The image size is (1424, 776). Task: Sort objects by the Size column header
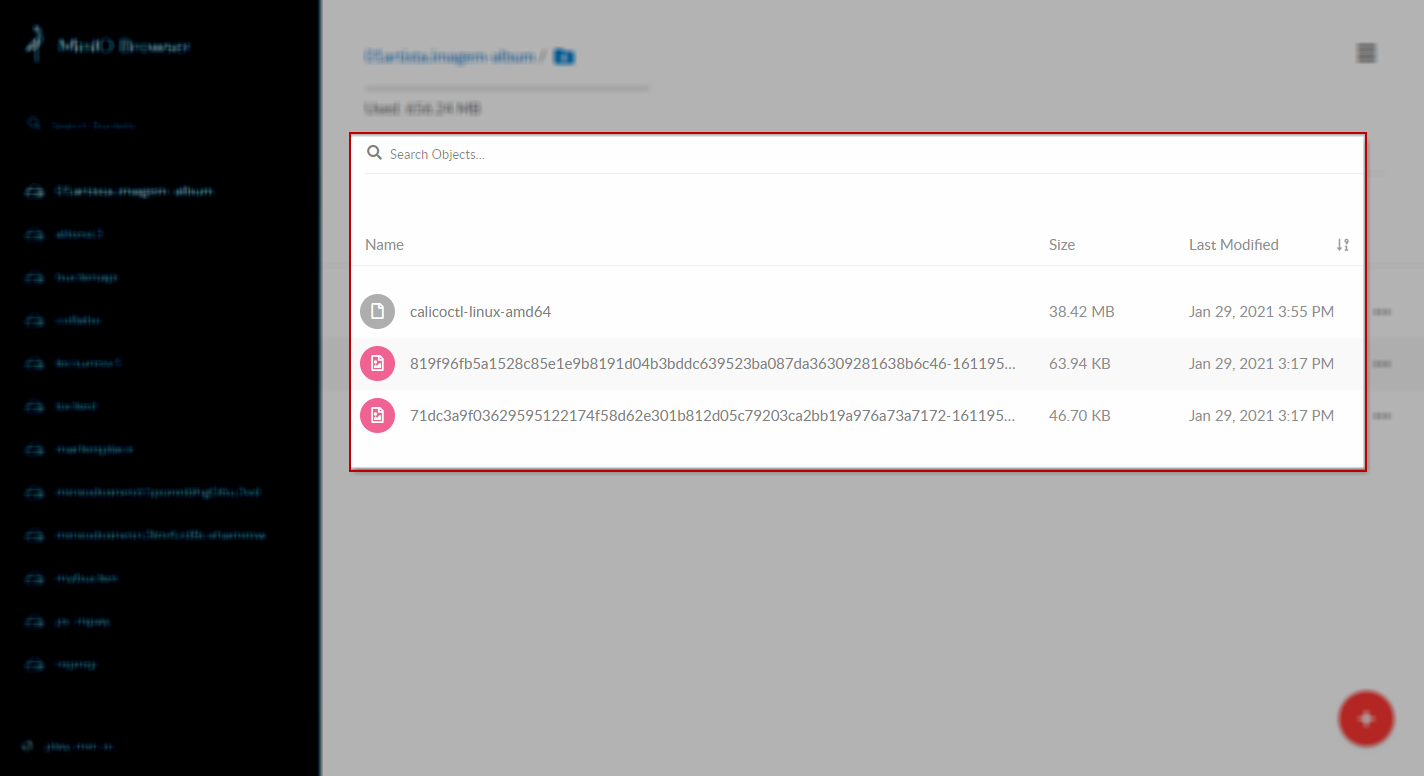click(x=1062, y=245)
